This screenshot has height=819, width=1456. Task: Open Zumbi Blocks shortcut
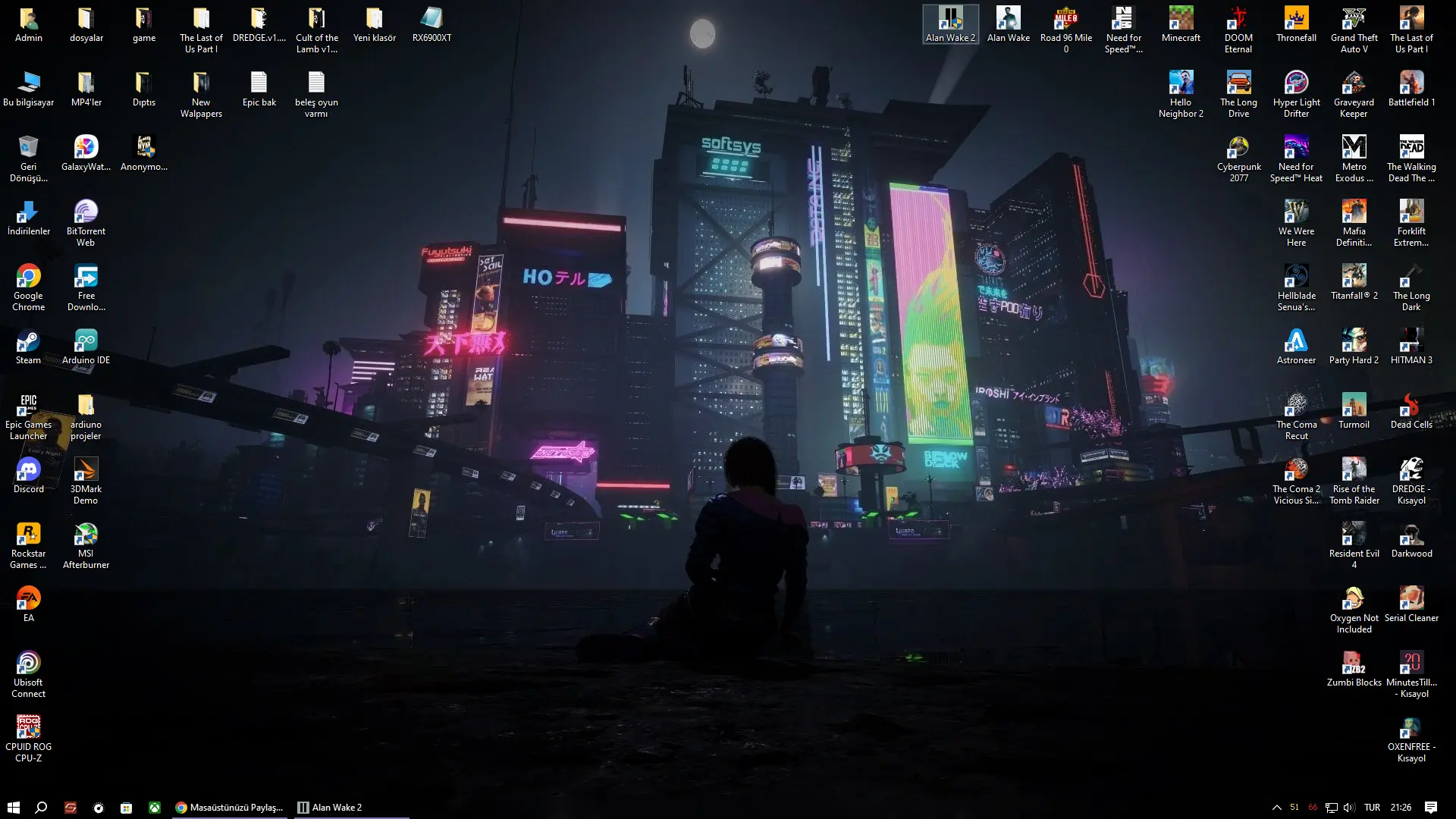coord(1354,669)
